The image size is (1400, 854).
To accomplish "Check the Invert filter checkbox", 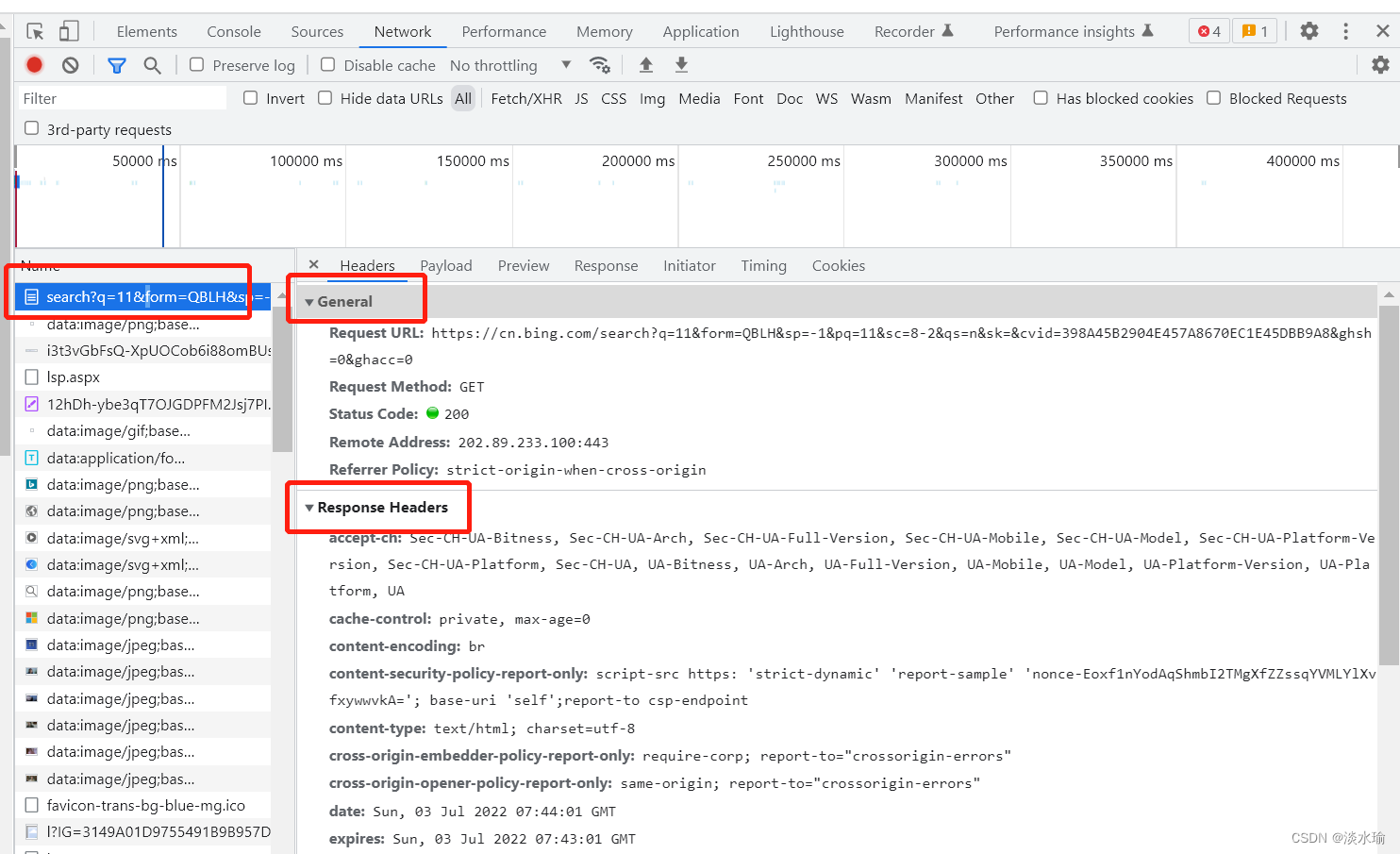I will click(250, 98).
